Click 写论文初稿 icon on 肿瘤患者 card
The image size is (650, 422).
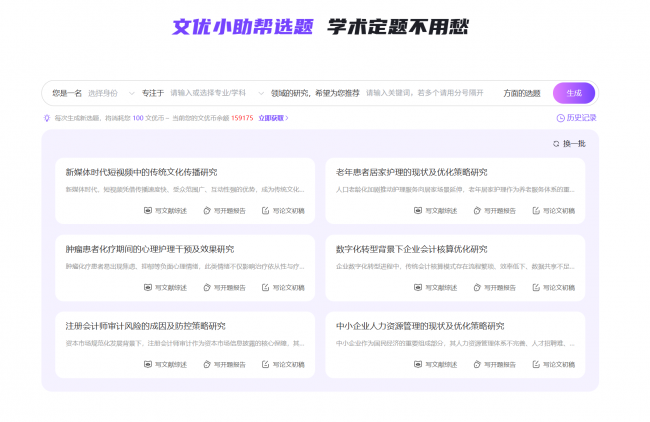click(266, 287)
